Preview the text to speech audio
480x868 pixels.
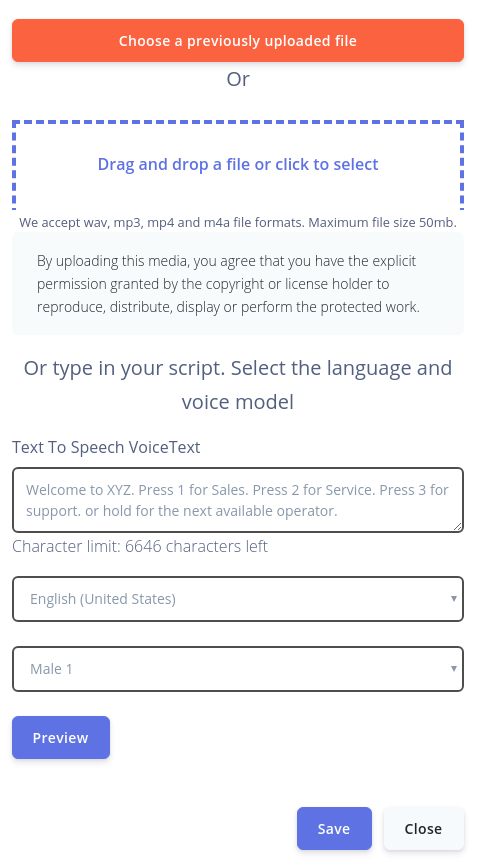tap(61, 737)
